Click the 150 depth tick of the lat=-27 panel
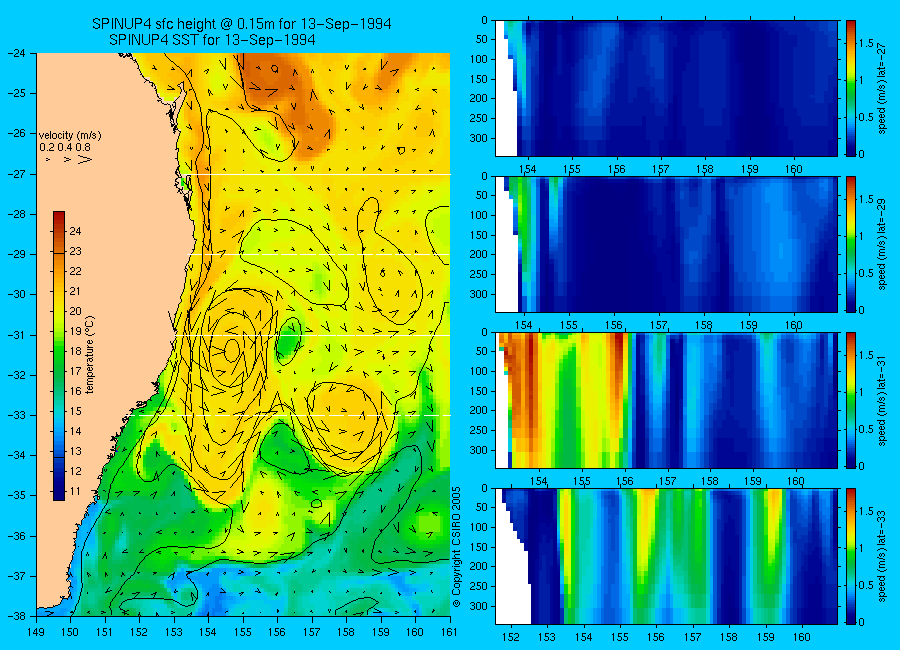The image size is (900, 650). (x=479, y=79)
